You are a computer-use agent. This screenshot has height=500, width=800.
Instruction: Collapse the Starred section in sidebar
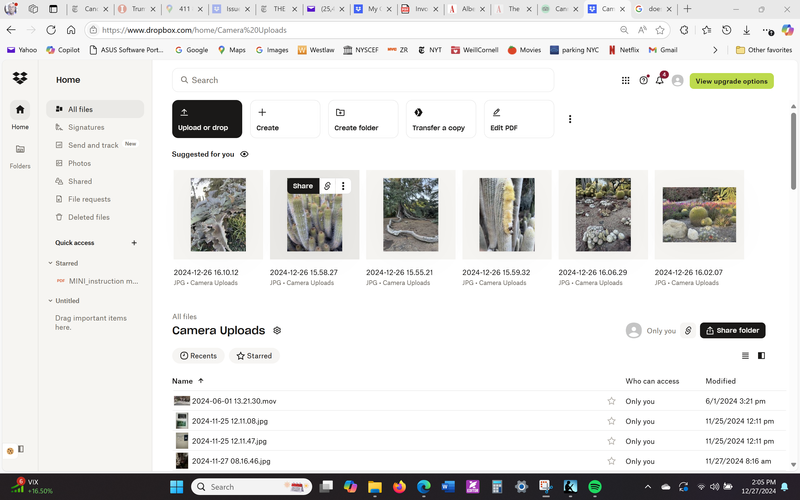(x=50, y=264)
